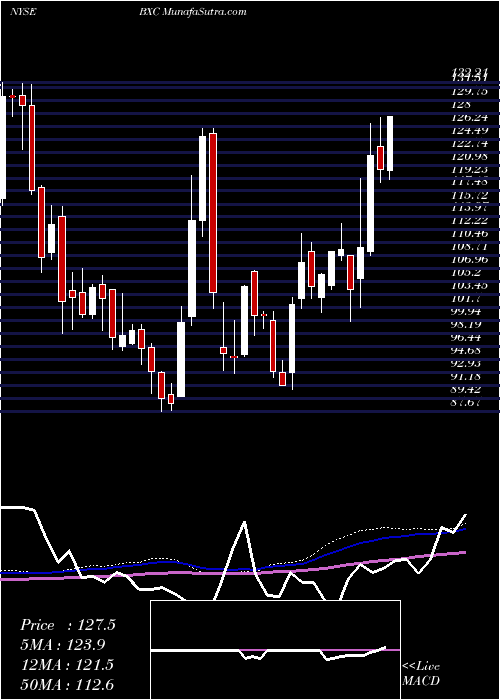
Task: Click the 12MA : 121.5 readout
Action: (x=68, y=665)
